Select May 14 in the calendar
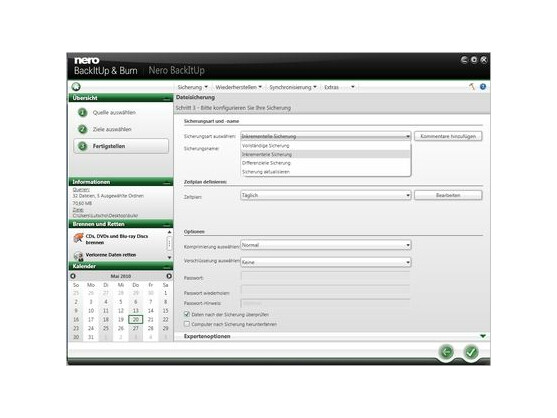The width and height of the screenshot is (557, 418). (x=150, y=310)
